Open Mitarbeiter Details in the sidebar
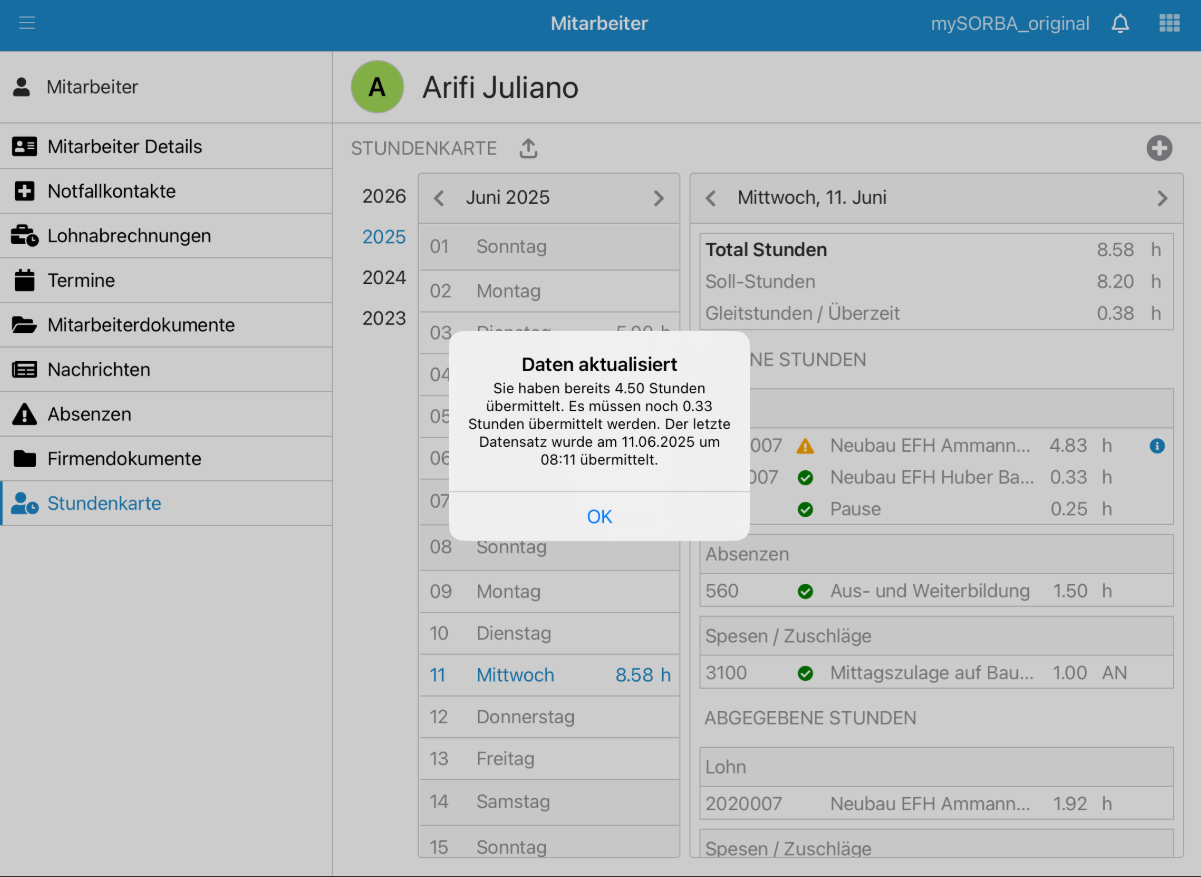This screenshot has width=1201, height=877. 125,147
